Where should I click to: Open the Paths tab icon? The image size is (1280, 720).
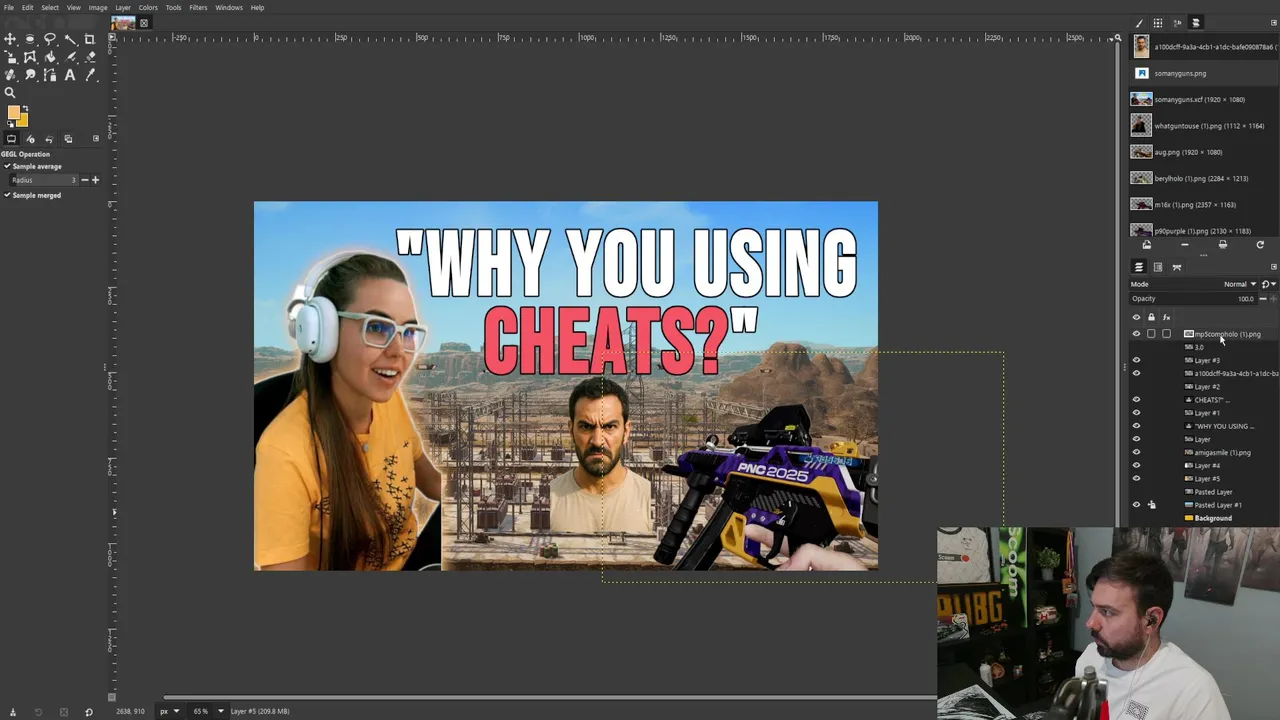click(1177, 267)
